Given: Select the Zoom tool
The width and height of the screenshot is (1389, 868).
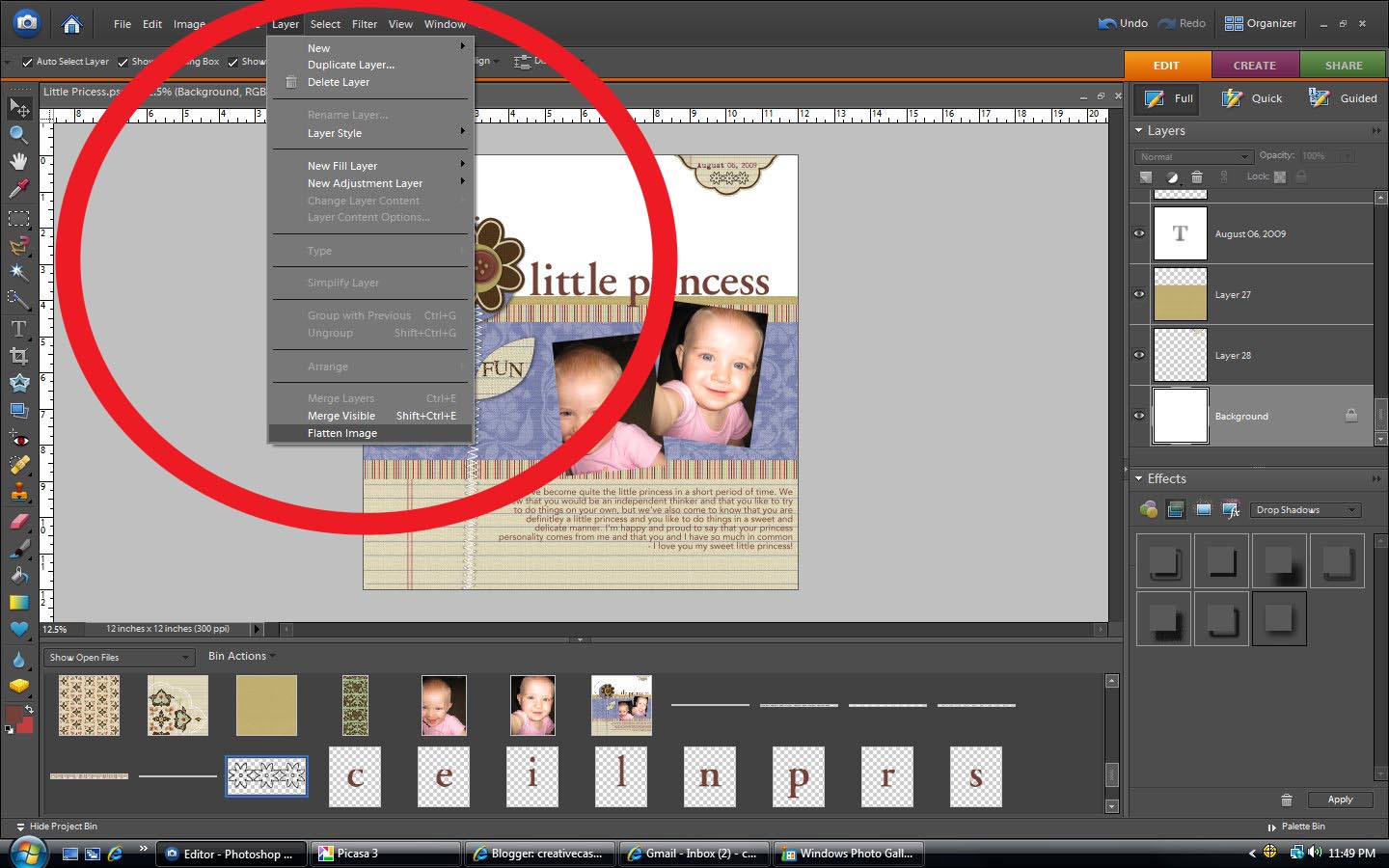Looking at the screenshot, I should pos(18,134).
